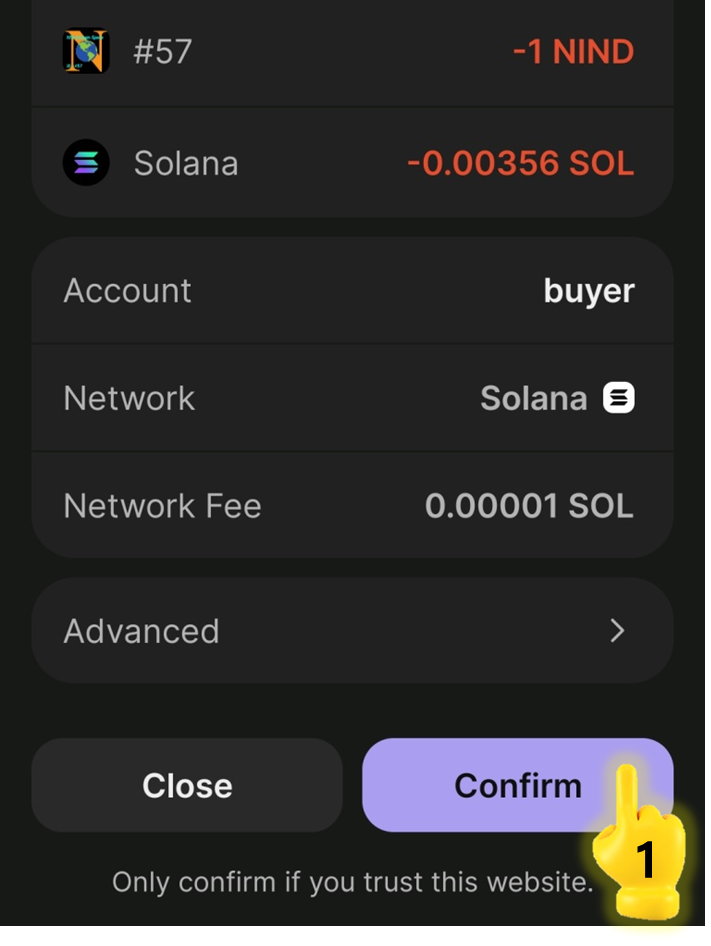
Task: Click the Network row label
Action: point(129,398)
